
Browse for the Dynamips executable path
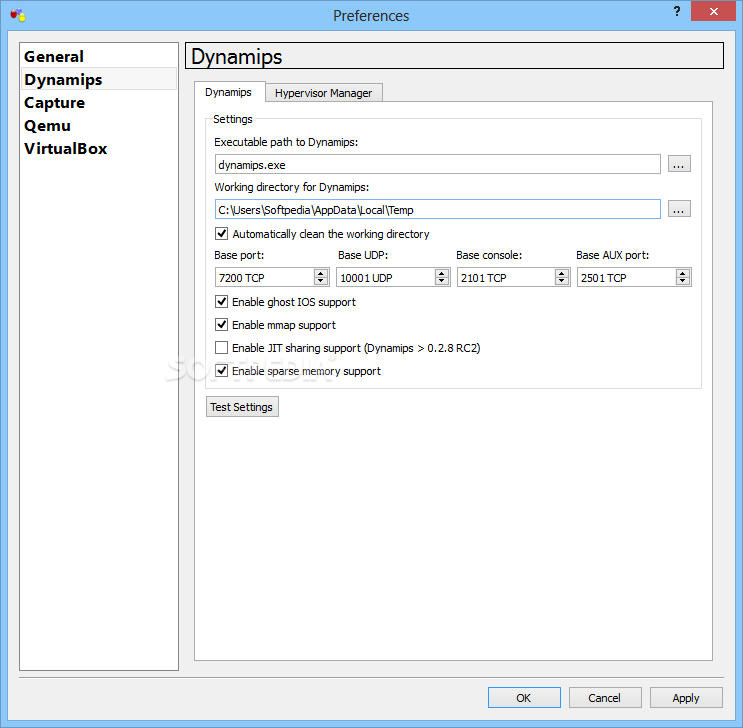(x=679, y=164)
